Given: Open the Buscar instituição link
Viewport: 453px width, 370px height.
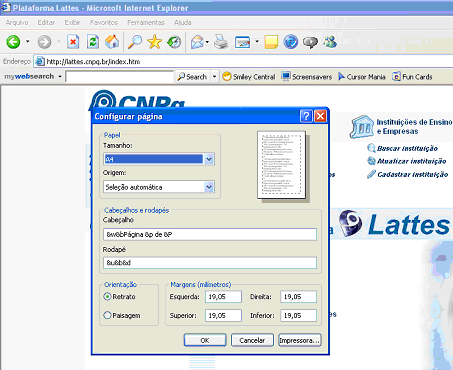Looking at the screenshot, I should (407, 148).
